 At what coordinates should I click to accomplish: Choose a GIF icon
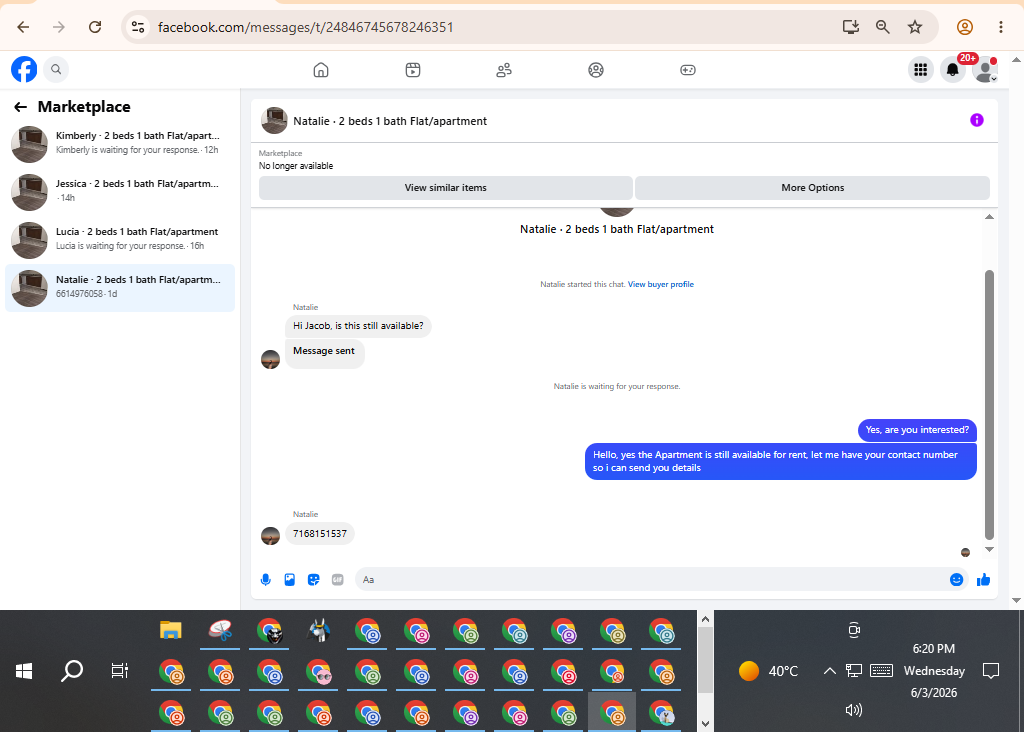[x=338, y=580]
